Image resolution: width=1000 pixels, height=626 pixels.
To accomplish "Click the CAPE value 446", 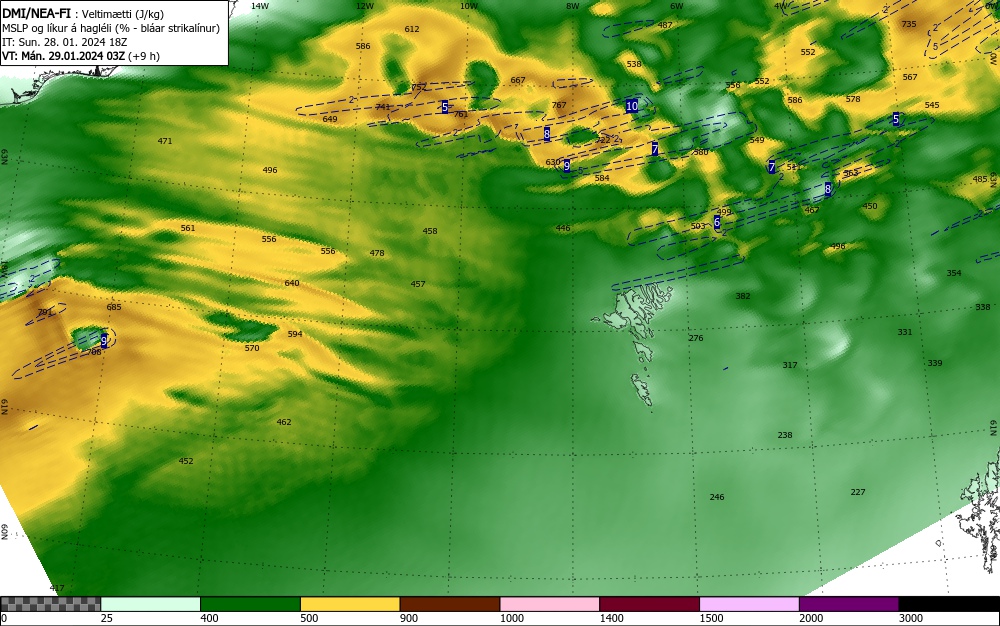I will point(562,228).
